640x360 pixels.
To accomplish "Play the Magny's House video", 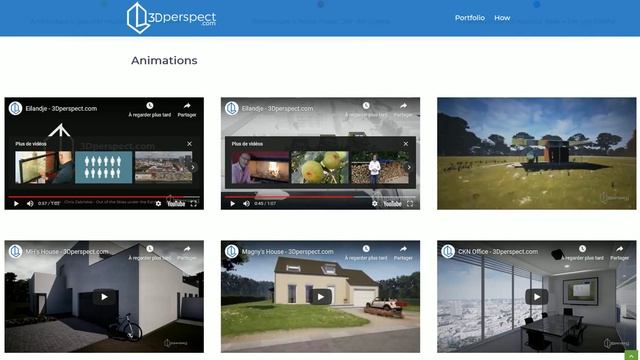I will pyautogui.click(x=320, y=297).
